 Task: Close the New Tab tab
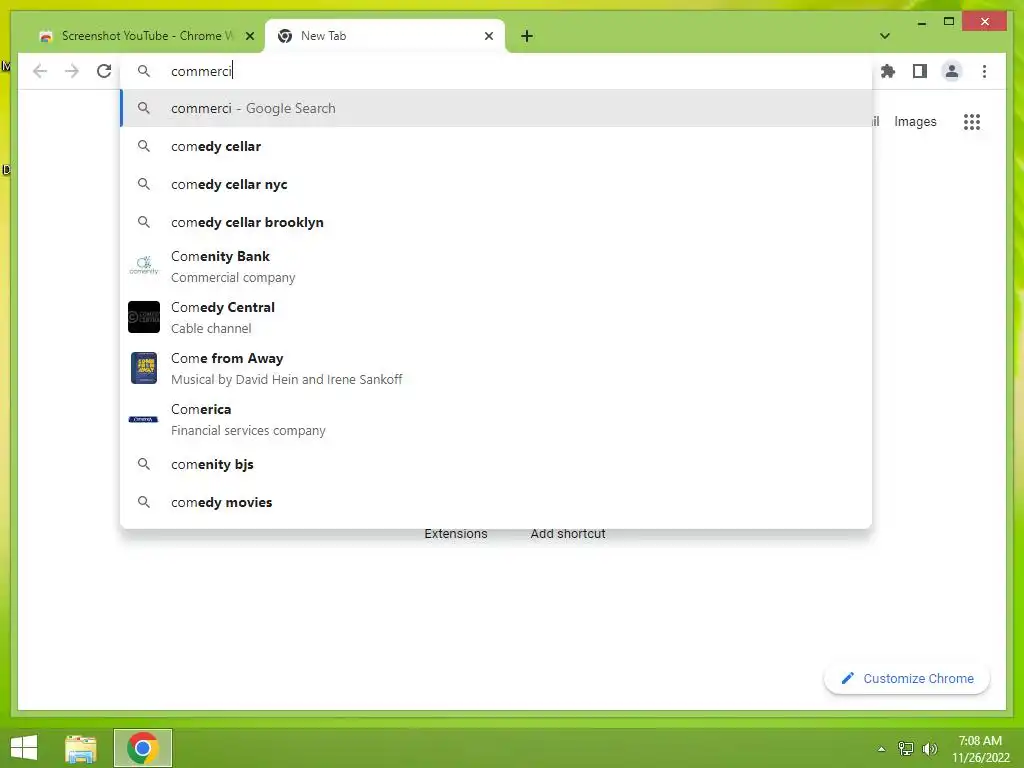pyautogui.click(x=488, y=36)
